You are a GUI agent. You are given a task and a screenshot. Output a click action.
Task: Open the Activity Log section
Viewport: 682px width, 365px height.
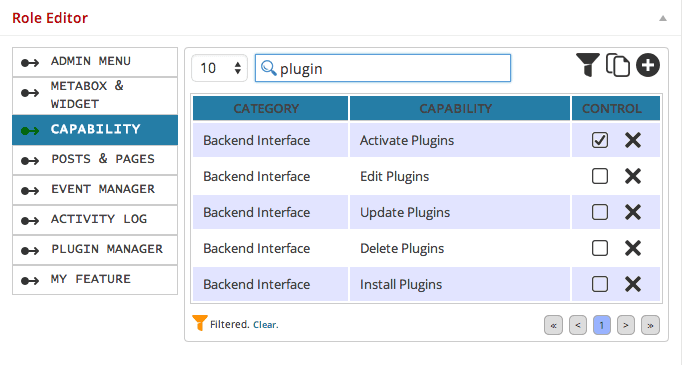click(95, 220)
